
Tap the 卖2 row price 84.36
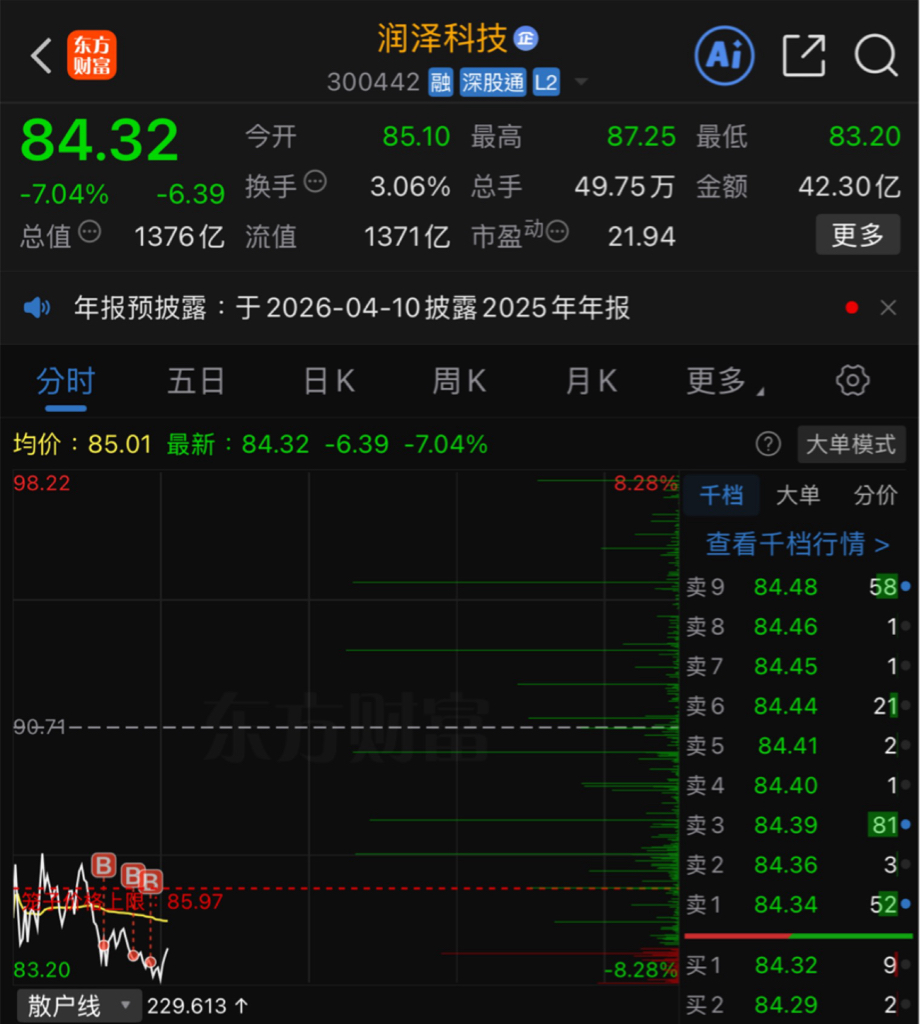coord(785,865)
